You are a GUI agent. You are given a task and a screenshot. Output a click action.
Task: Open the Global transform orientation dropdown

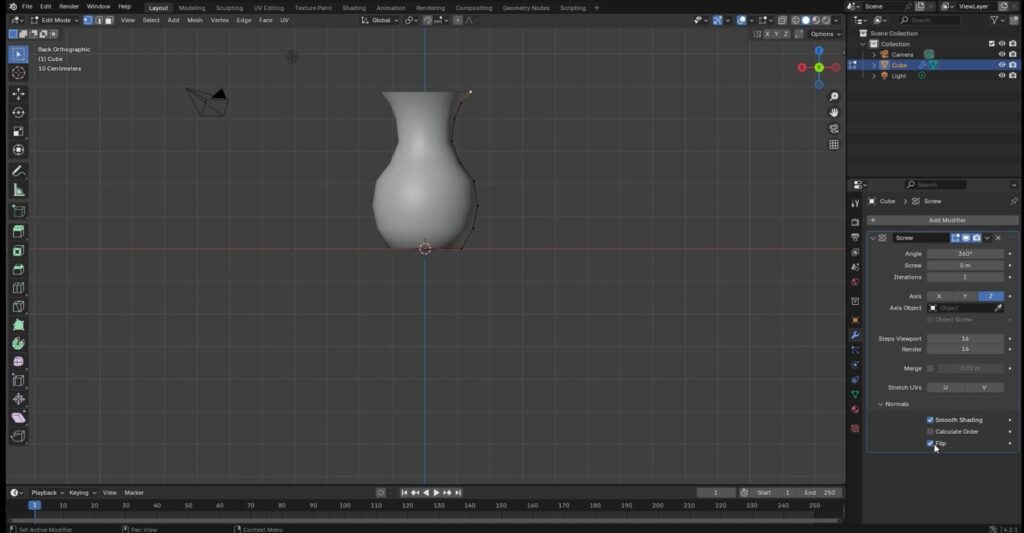pos(380,20)
